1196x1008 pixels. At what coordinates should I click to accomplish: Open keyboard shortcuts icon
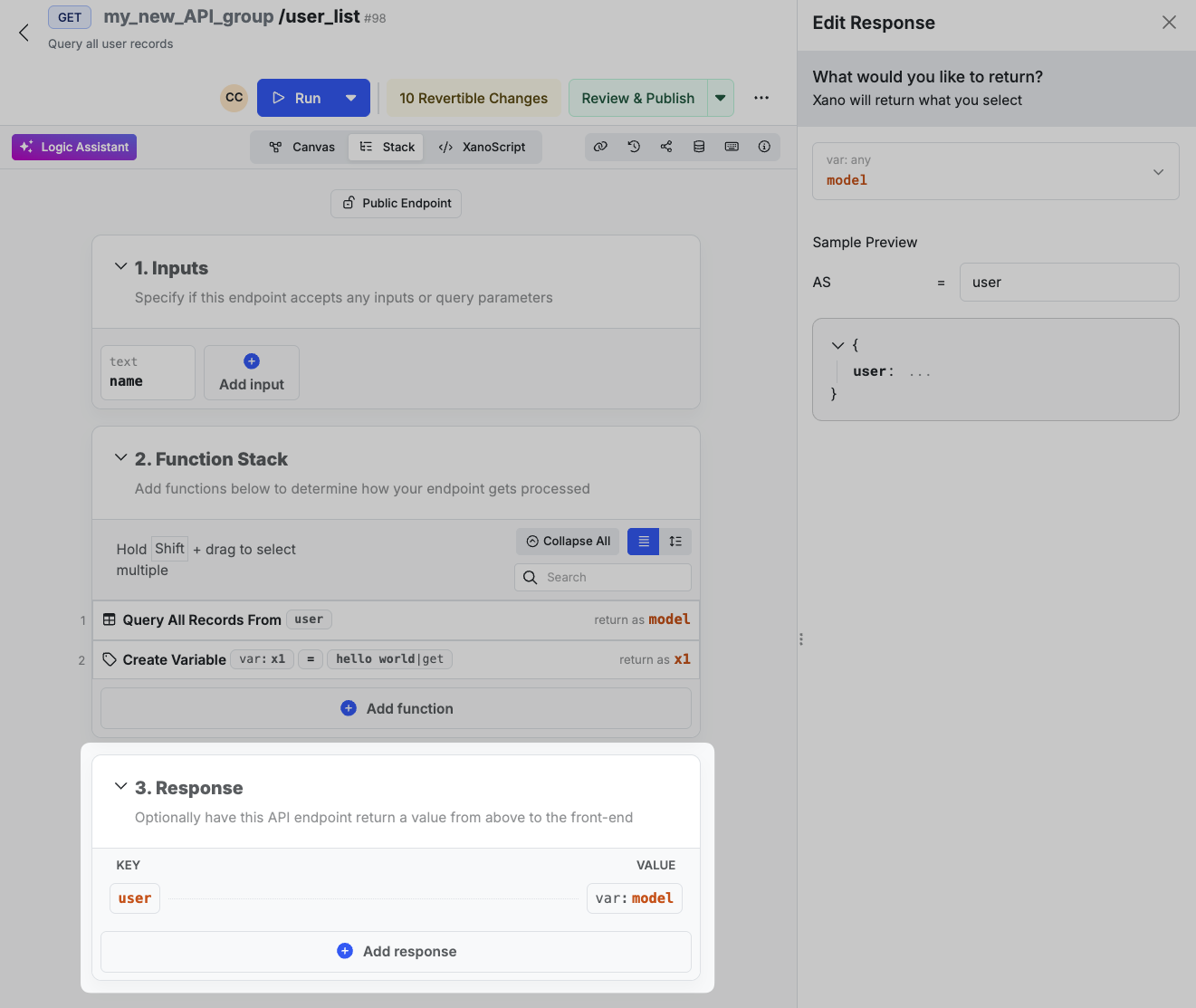pos(732,147)
